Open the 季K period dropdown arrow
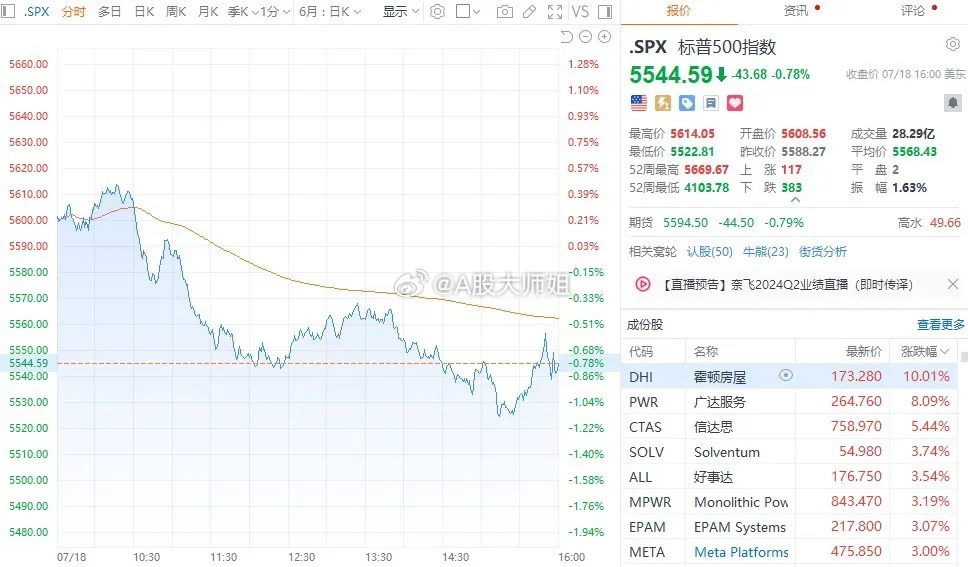The width and height of the screenshot is (968, 567). click(254, 12)
